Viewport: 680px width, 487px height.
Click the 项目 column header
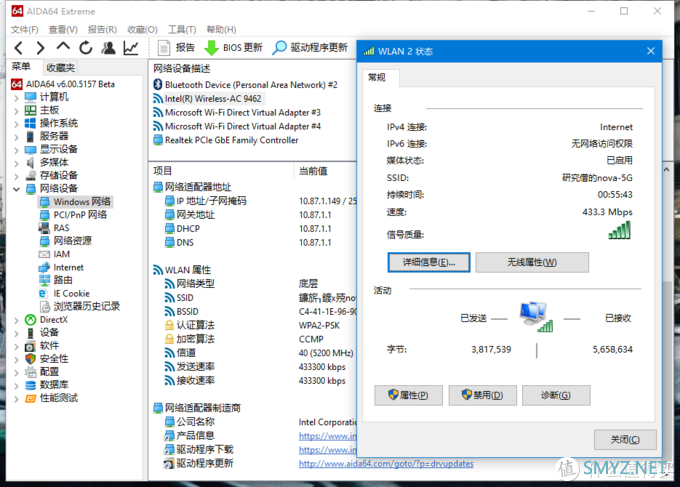point(222,171)
